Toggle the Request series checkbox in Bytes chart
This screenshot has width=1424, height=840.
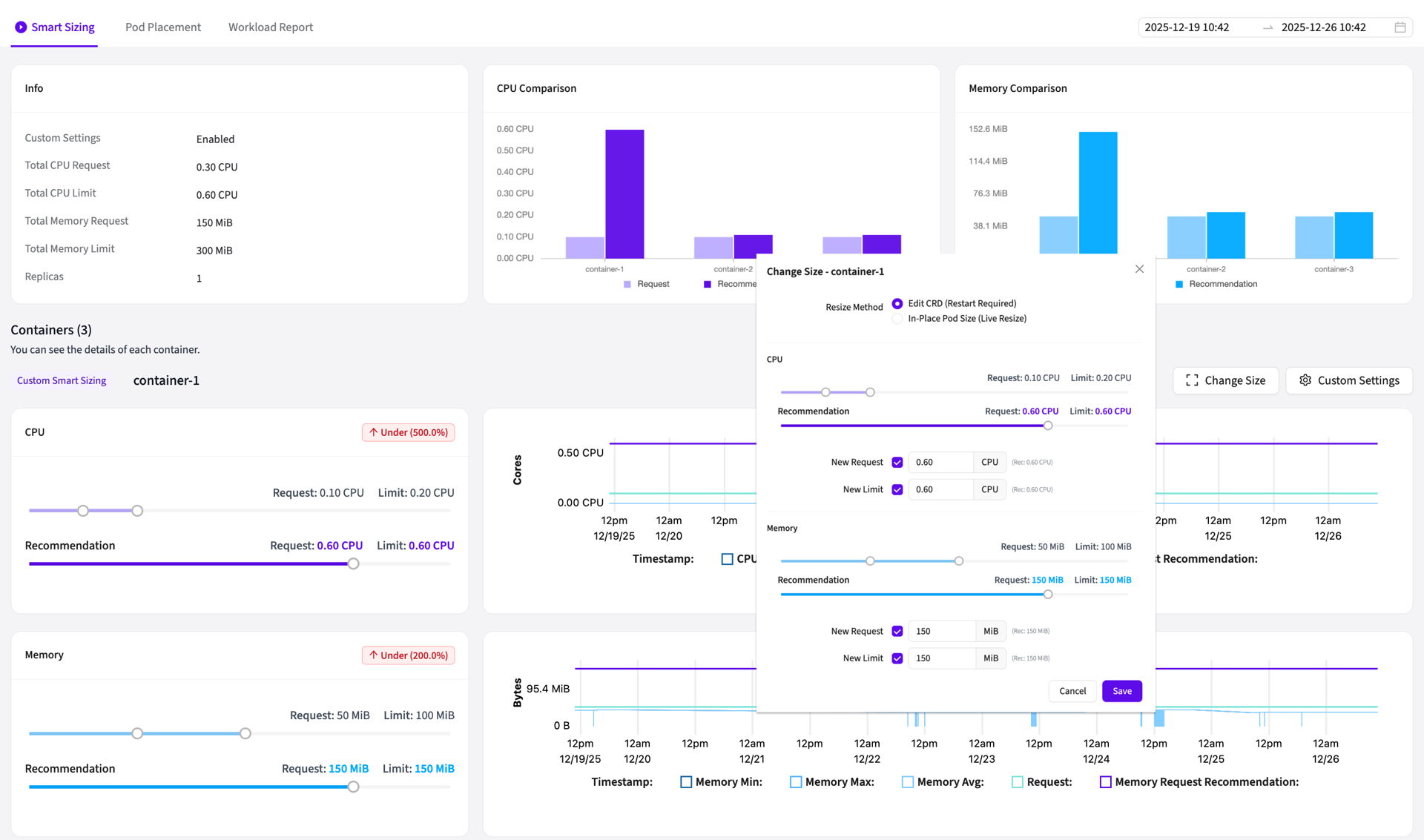point(1018,782)
